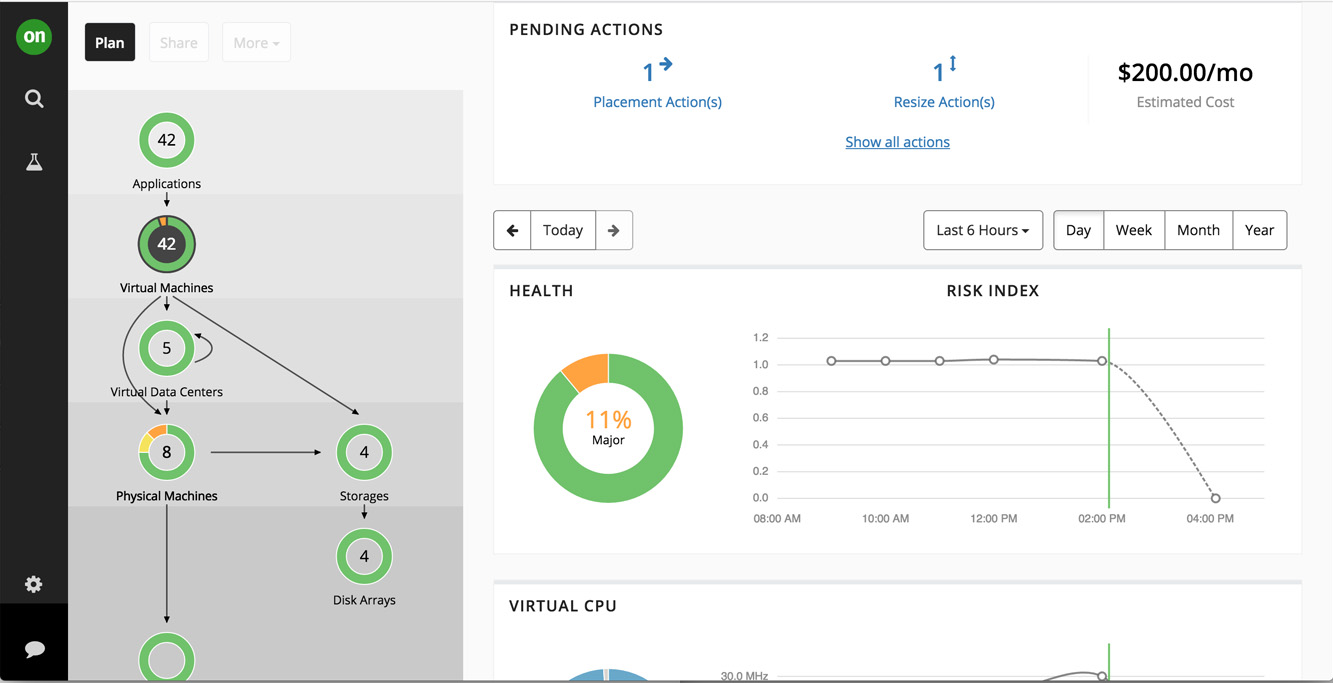This screenshot has height=683, width=1333.
Task: Open settings gear icon in sidebar
Action: [34, 584]
